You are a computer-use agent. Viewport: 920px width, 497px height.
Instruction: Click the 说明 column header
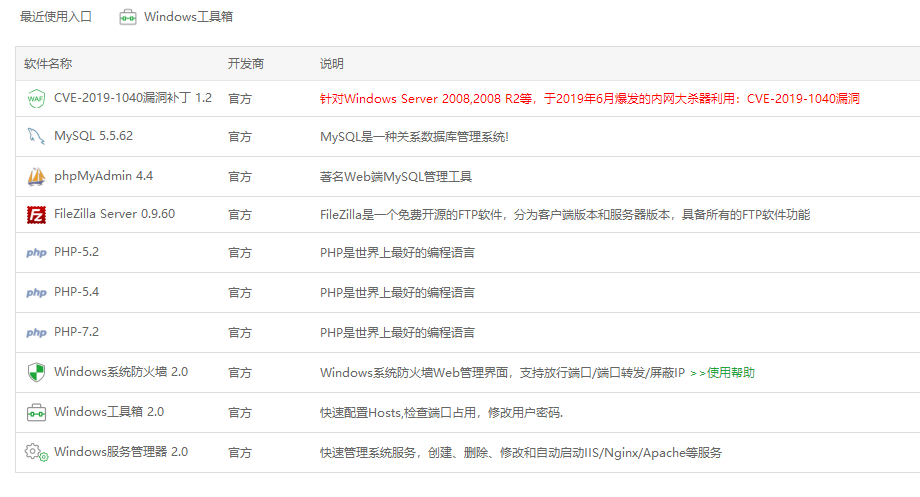pyautogui.click(x=332, y=63)
